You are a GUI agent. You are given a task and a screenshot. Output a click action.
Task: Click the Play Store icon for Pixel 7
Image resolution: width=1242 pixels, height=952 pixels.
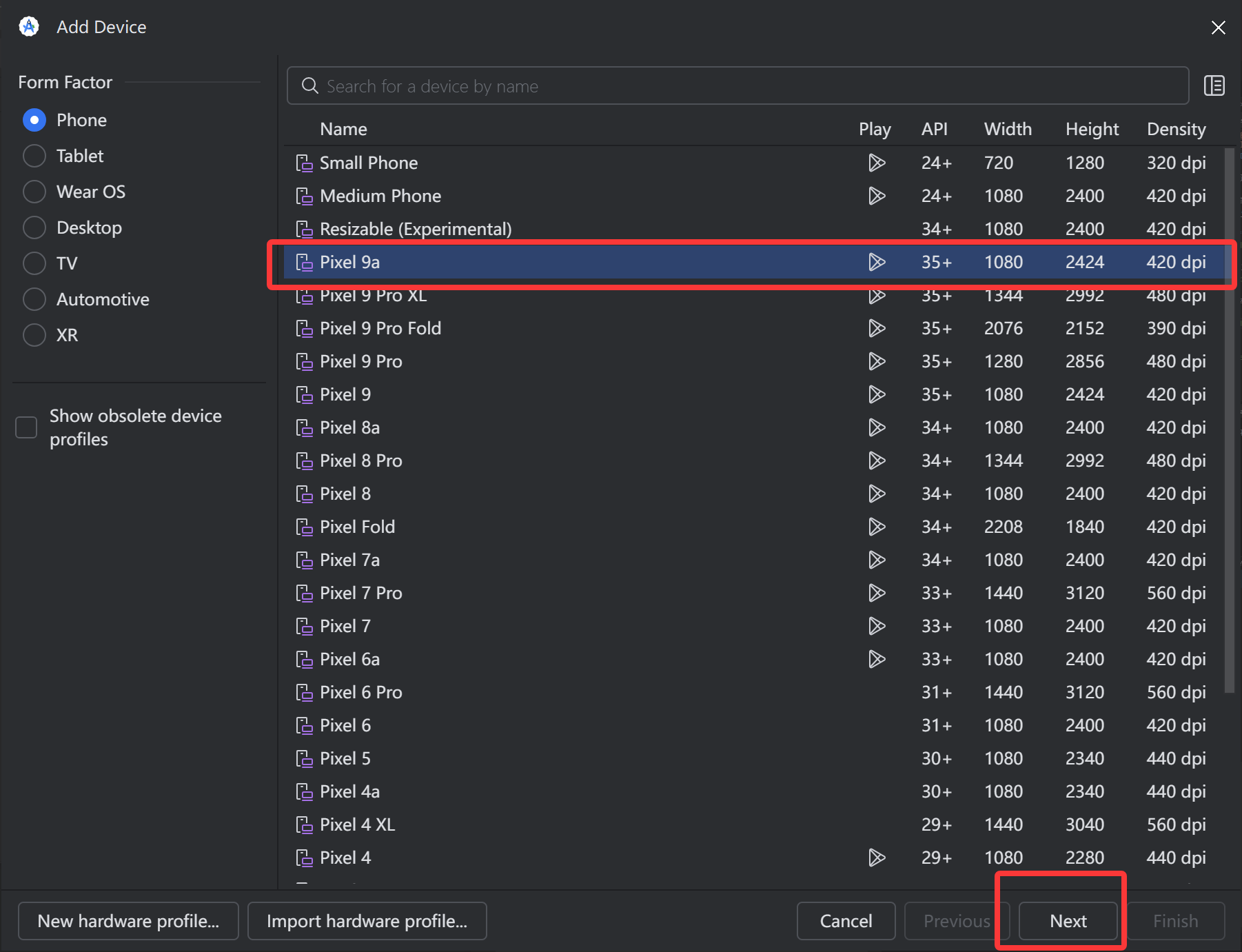pyautogui.click(x=877, y=626)
